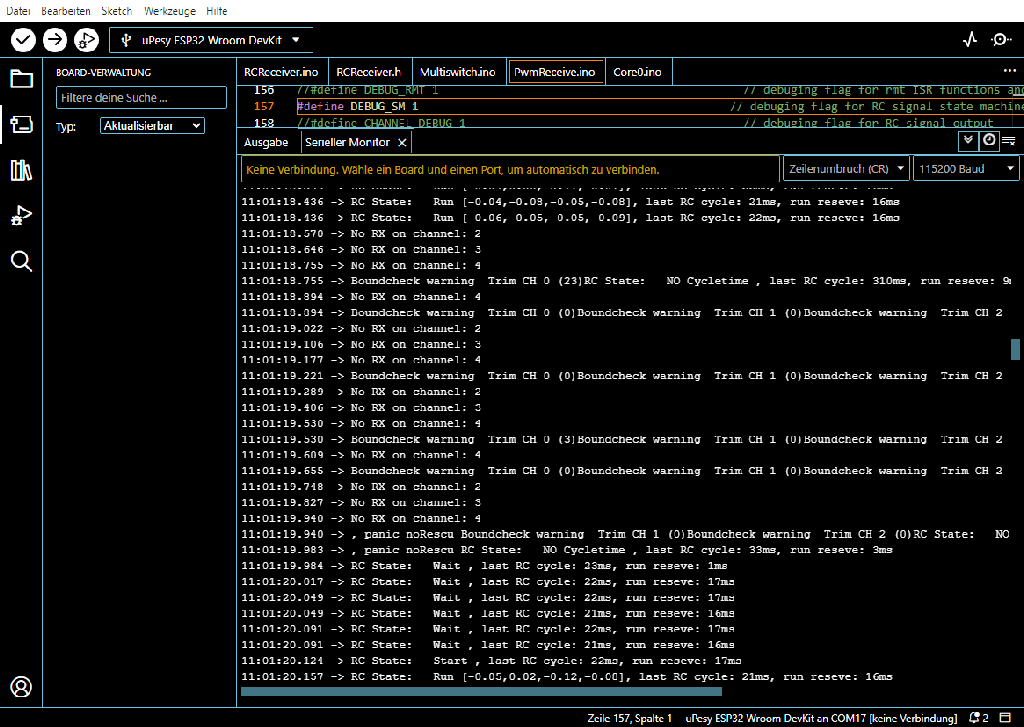Click the Upload arrow button

(55, 40)
